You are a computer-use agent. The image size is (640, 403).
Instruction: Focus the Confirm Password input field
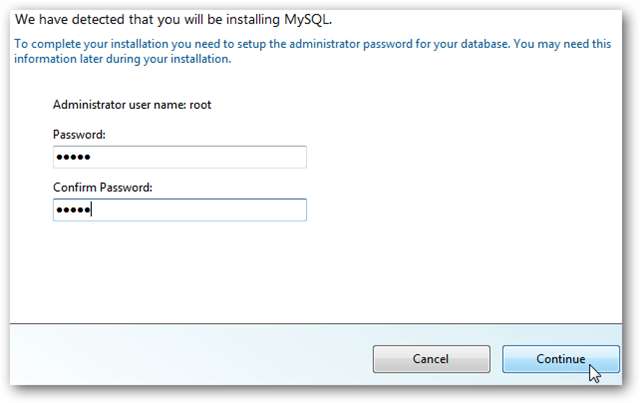pyautogui.click(x=180, y=209)
